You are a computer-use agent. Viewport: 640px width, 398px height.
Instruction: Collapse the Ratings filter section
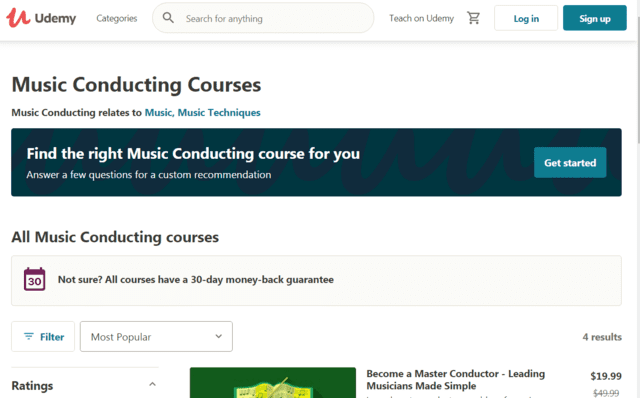point(152,385)
